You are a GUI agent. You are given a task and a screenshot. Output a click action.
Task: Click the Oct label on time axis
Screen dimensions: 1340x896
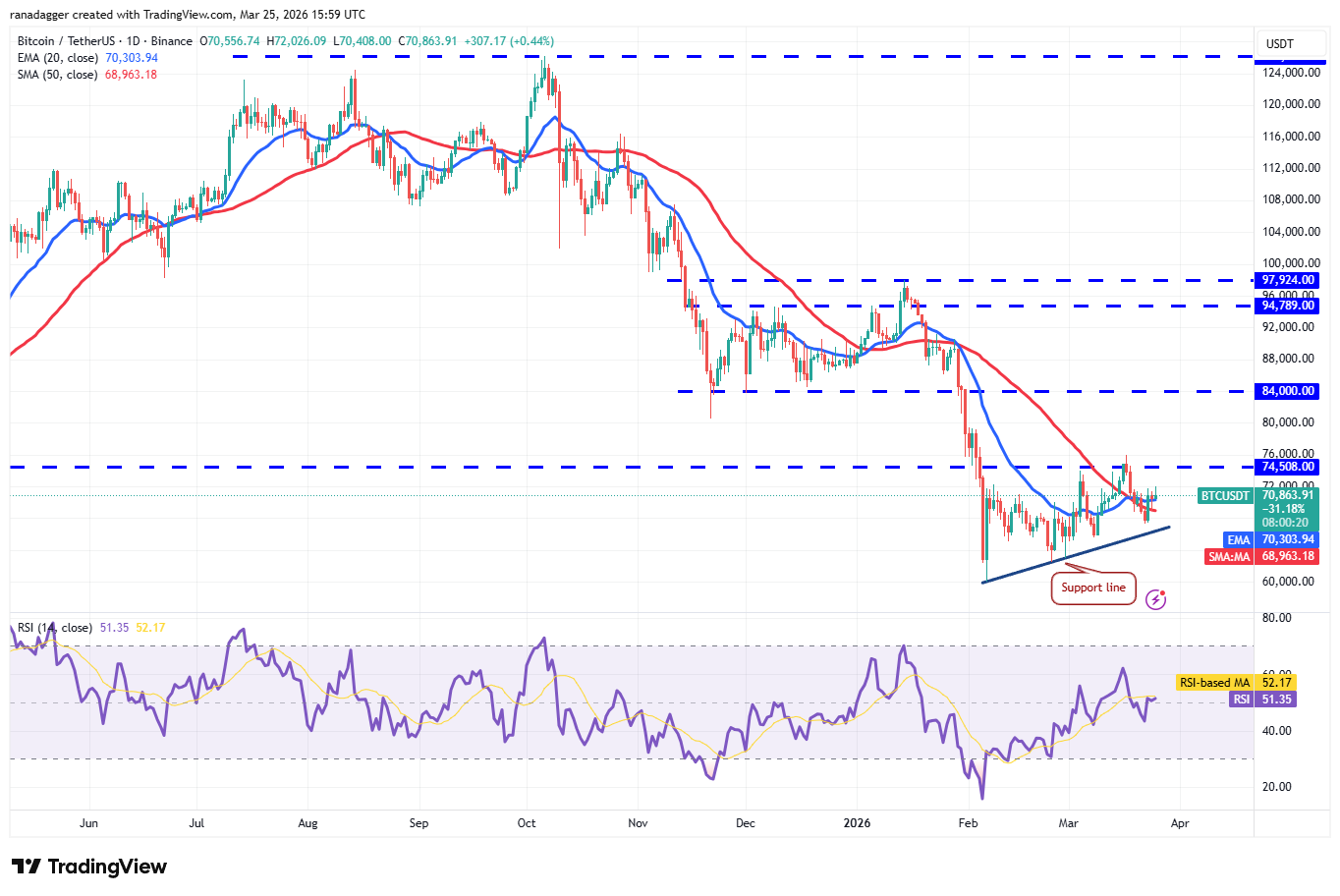point(527,823)
